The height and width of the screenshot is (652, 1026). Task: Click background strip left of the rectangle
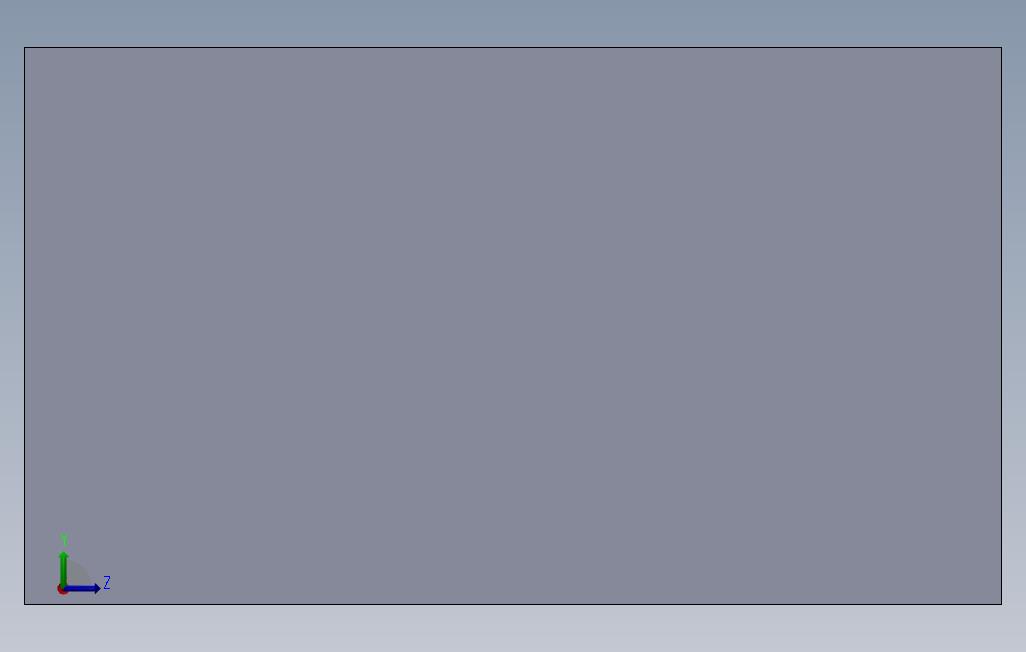[11, 325]
